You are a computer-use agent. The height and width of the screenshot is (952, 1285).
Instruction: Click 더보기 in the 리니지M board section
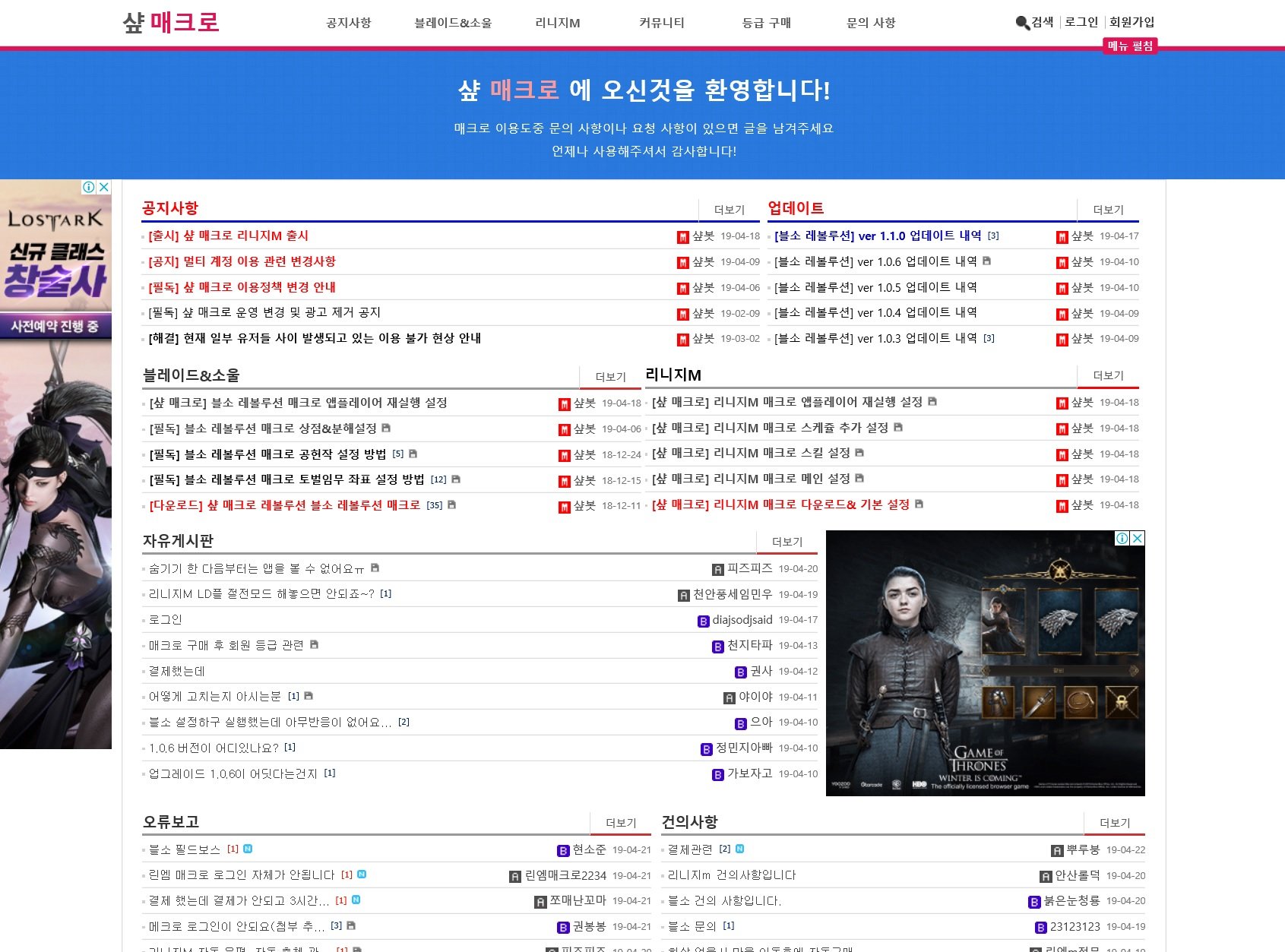pyautogui.click(x=1108, y=375)
